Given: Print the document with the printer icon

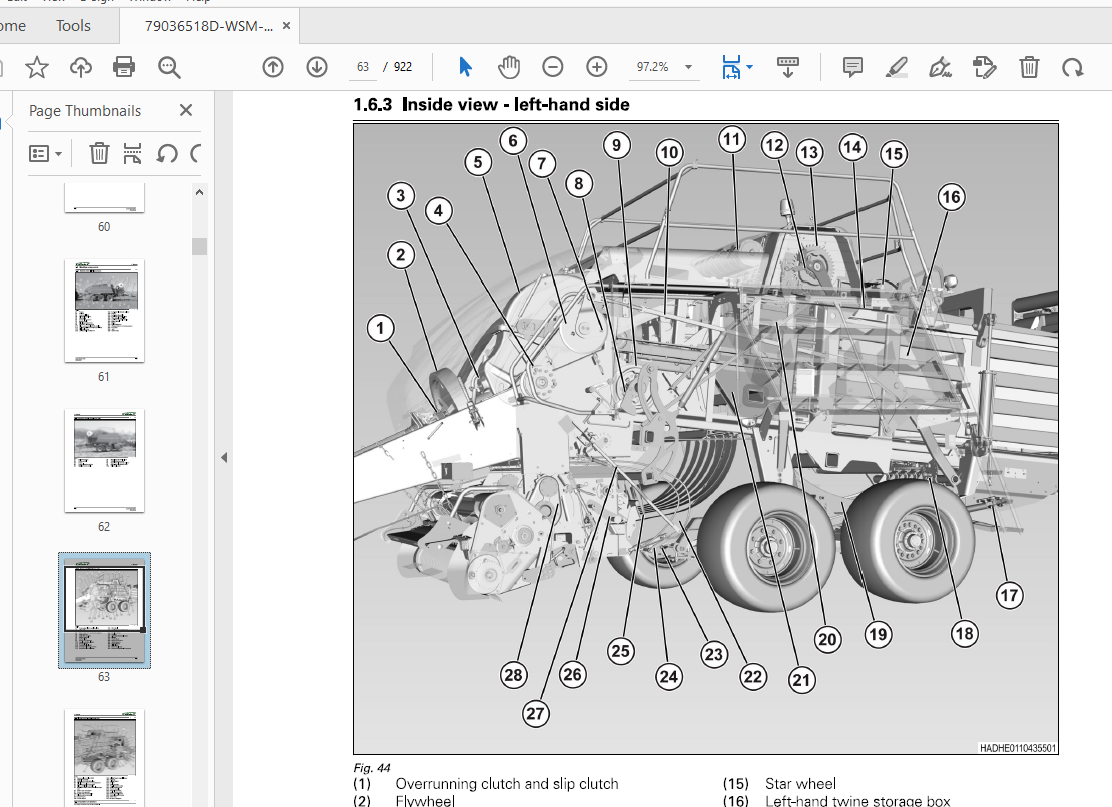Looking at the screenshot, I should point(124,67).
